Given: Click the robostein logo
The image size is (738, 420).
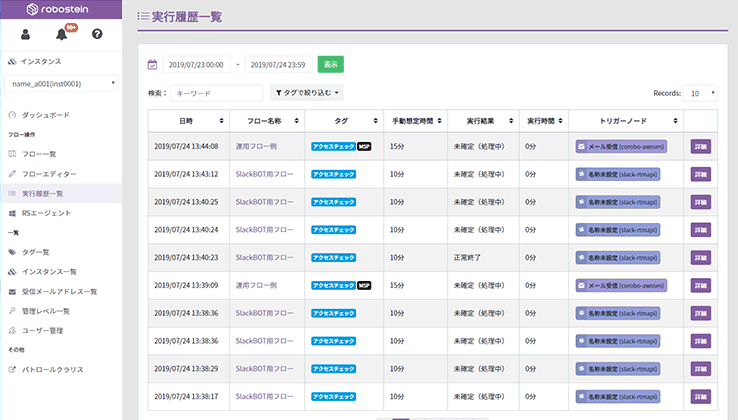Looking at the screenshot, I should click(57, 9).
